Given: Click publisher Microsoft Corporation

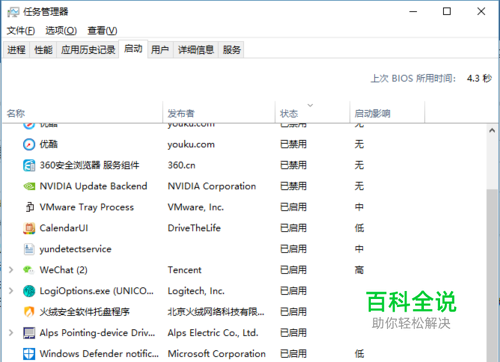Looking at the screenshot, I should coord(217,354).
